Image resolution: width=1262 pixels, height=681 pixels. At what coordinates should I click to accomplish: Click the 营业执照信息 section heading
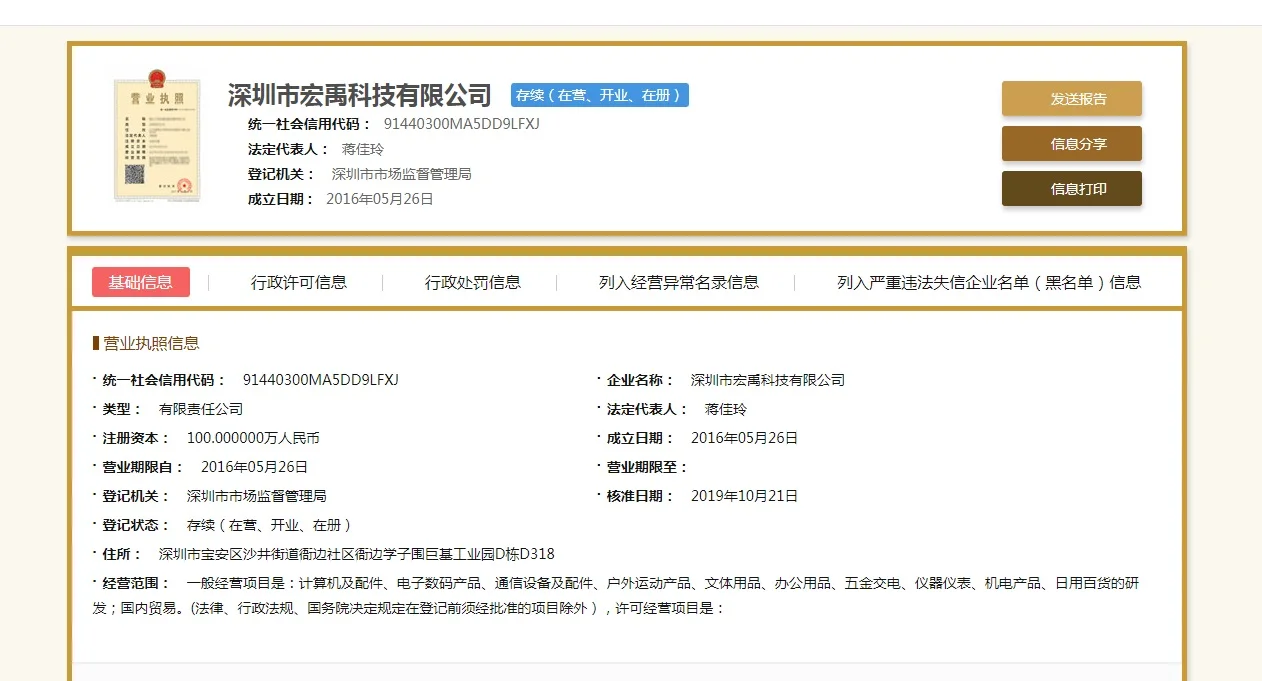coord(150,343)
